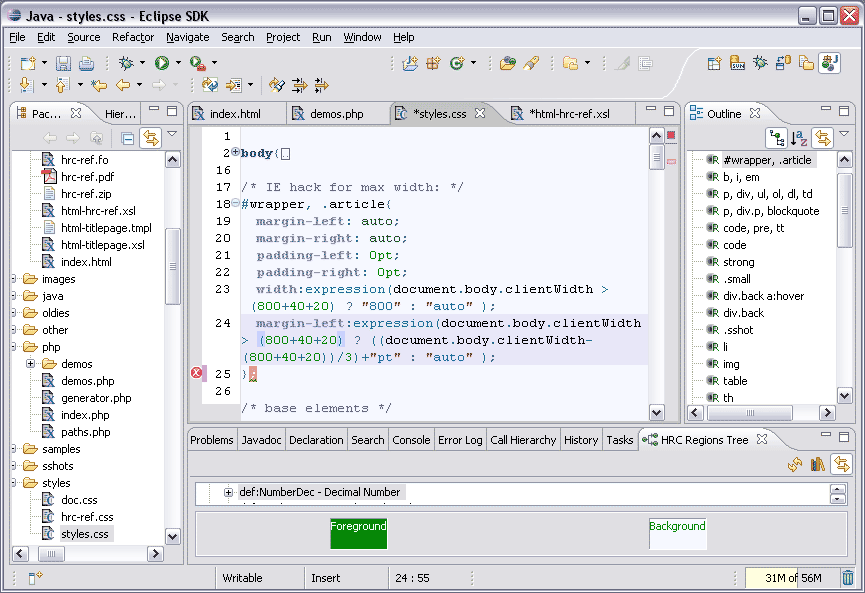Click the Back navigation arrow in toolbar
Image resolution: width=865 pixels, height=593 pixels.
[123, 85]
